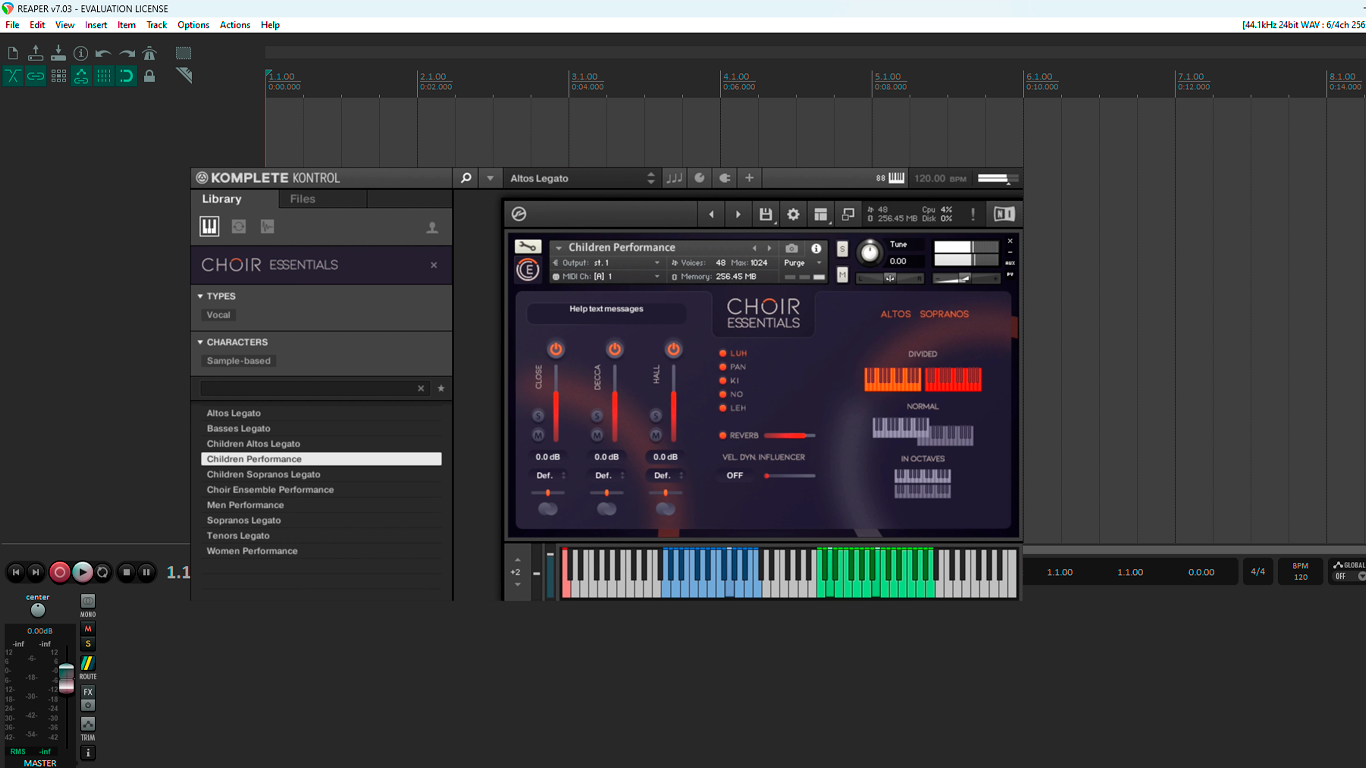The height and width of the screenshot is (768, 1366).
Task: Click Kontakt save floppy disk icon
Action: [765, 214]
